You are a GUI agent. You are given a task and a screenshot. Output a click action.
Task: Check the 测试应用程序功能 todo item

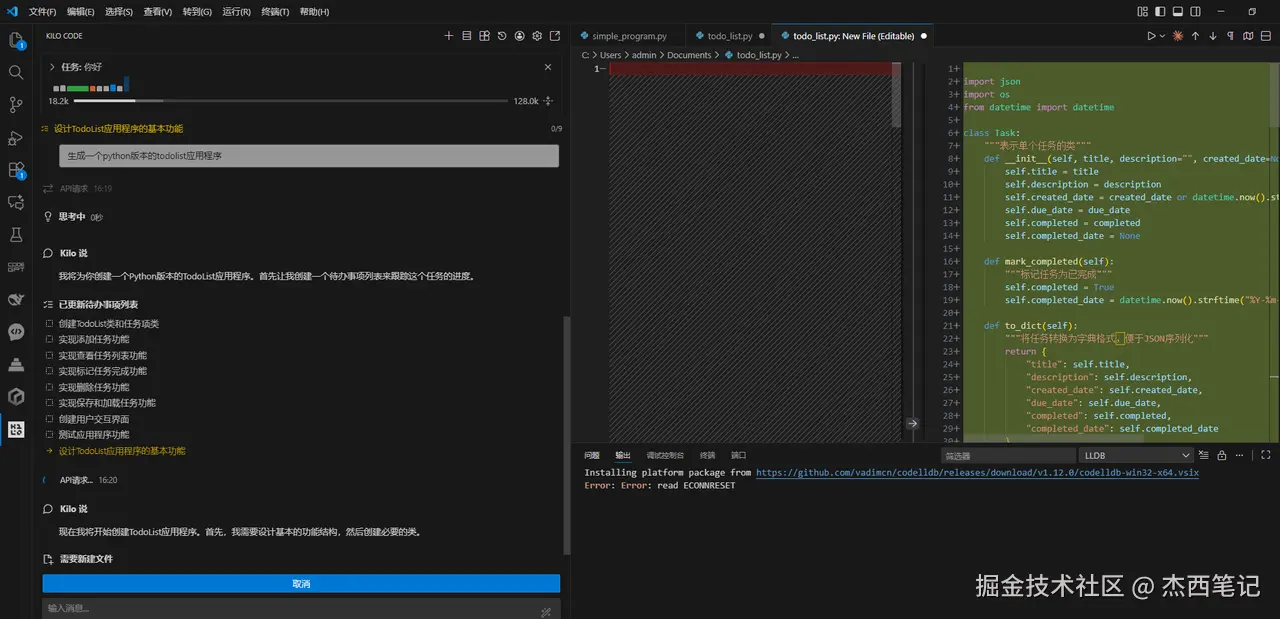pos(49,435)
